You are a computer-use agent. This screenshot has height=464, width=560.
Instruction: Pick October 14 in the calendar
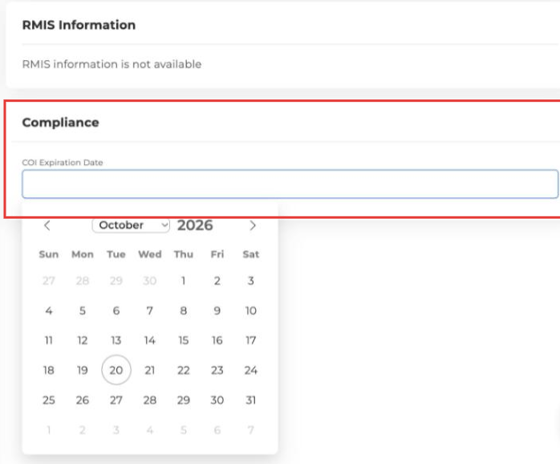click(150, 340)
